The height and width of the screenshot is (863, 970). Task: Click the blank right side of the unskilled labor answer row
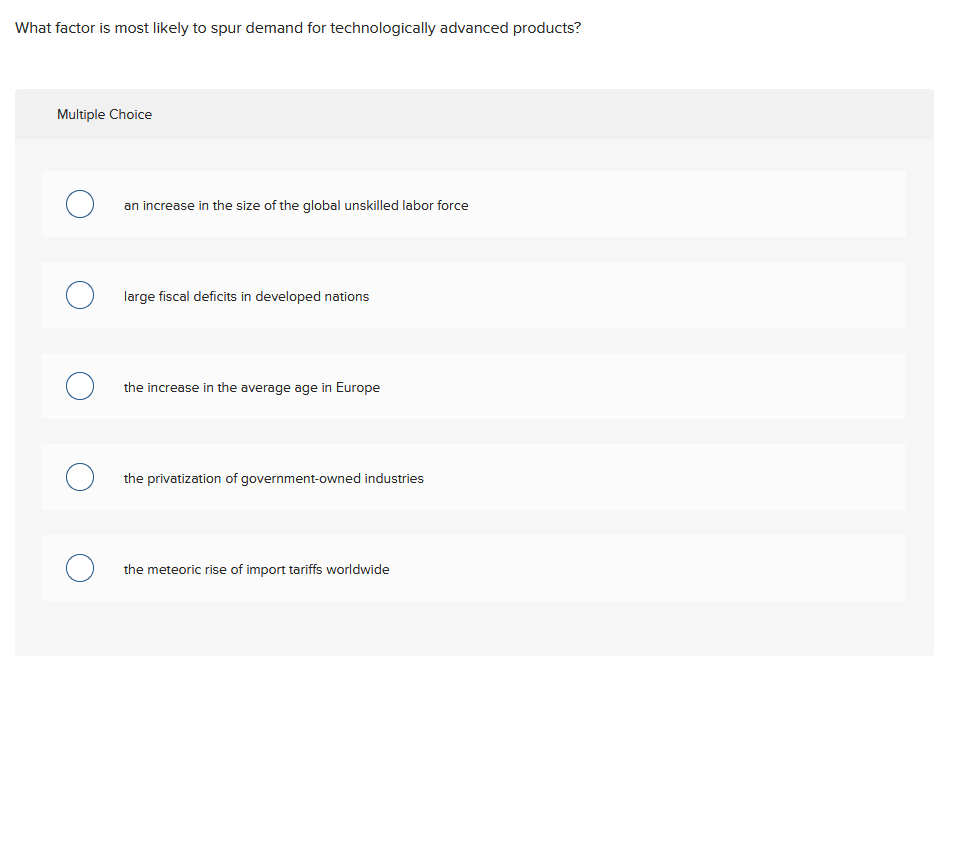pyautogui.click(x=700, y=205)
